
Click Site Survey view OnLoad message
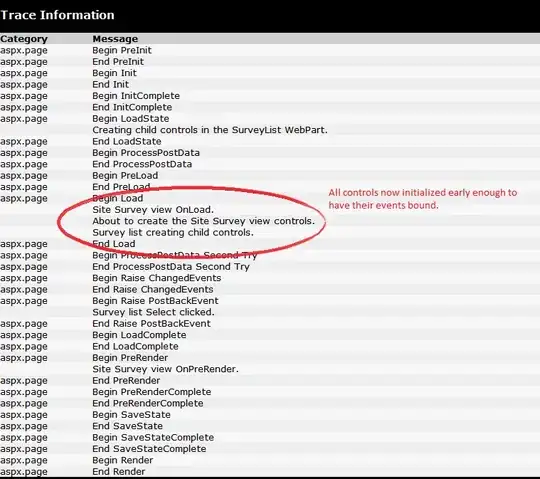153,210
